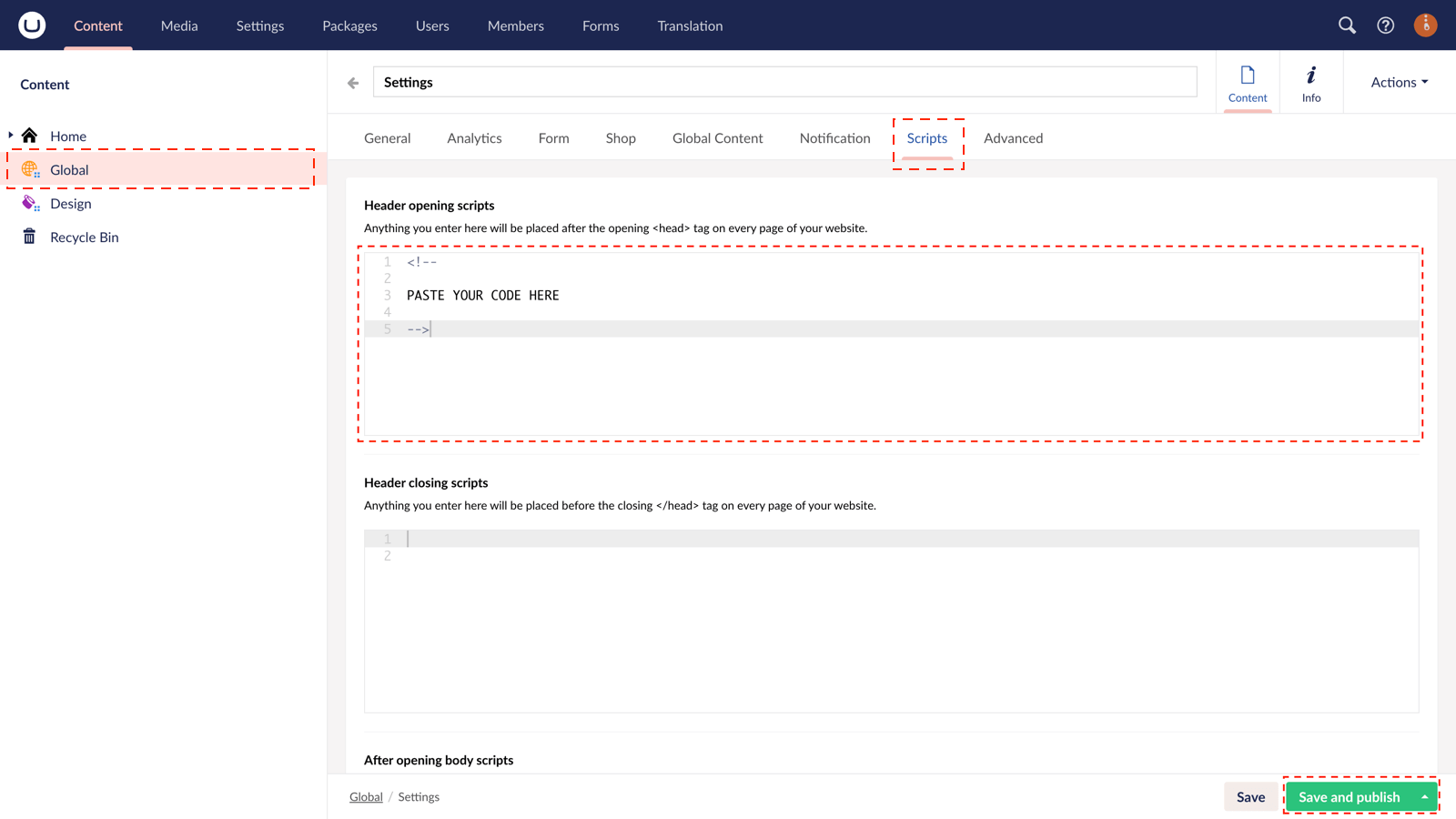Open the Info panel icon
Image resolution: width=1456 pixels, height=819 pixels.
(1310, 82)
